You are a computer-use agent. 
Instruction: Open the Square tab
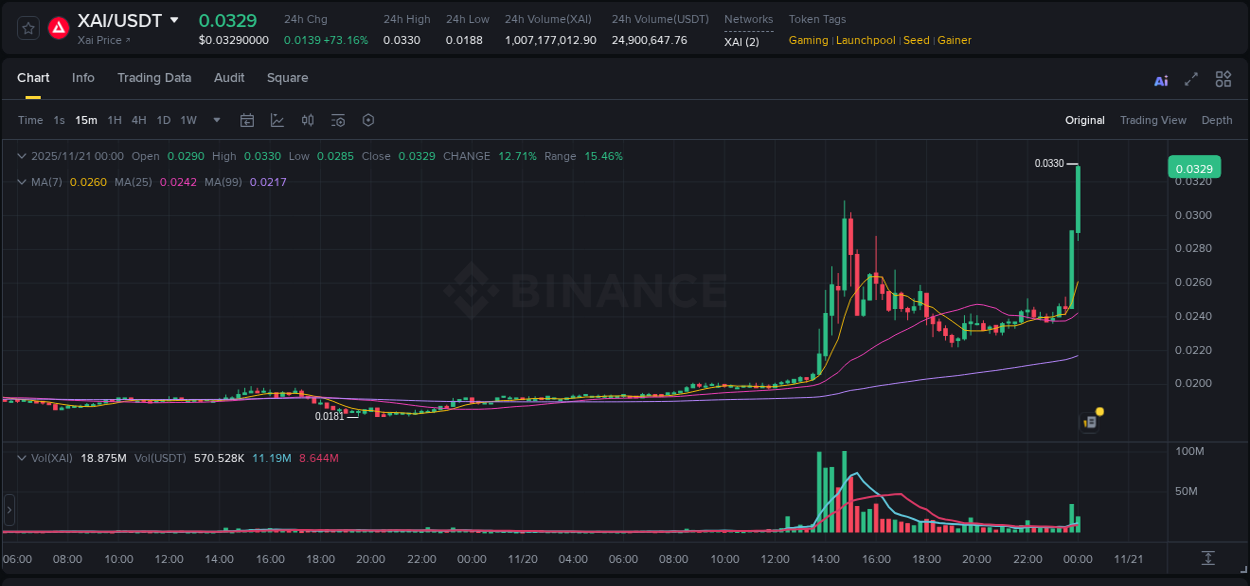click(287, 78)
